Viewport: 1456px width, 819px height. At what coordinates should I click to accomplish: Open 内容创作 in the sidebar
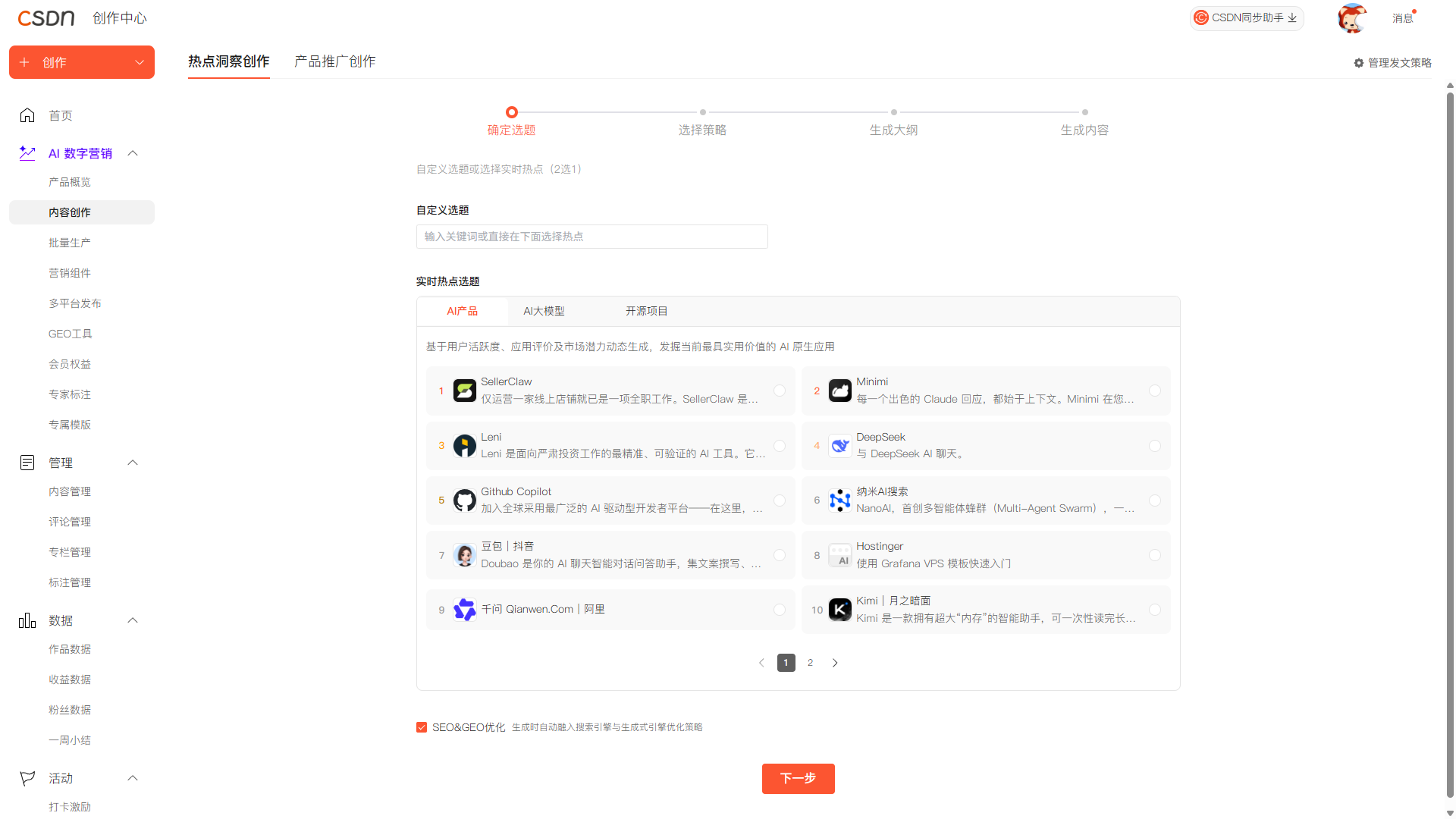click(82, 212)
